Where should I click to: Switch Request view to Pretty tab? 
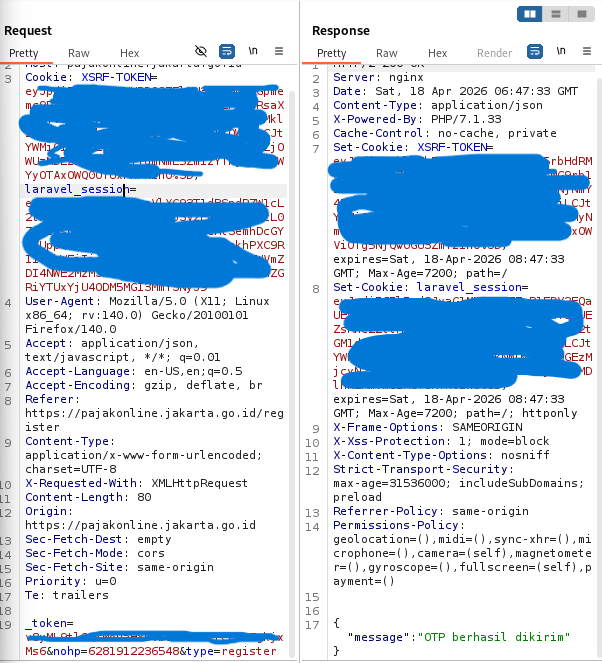pos(24,53)
